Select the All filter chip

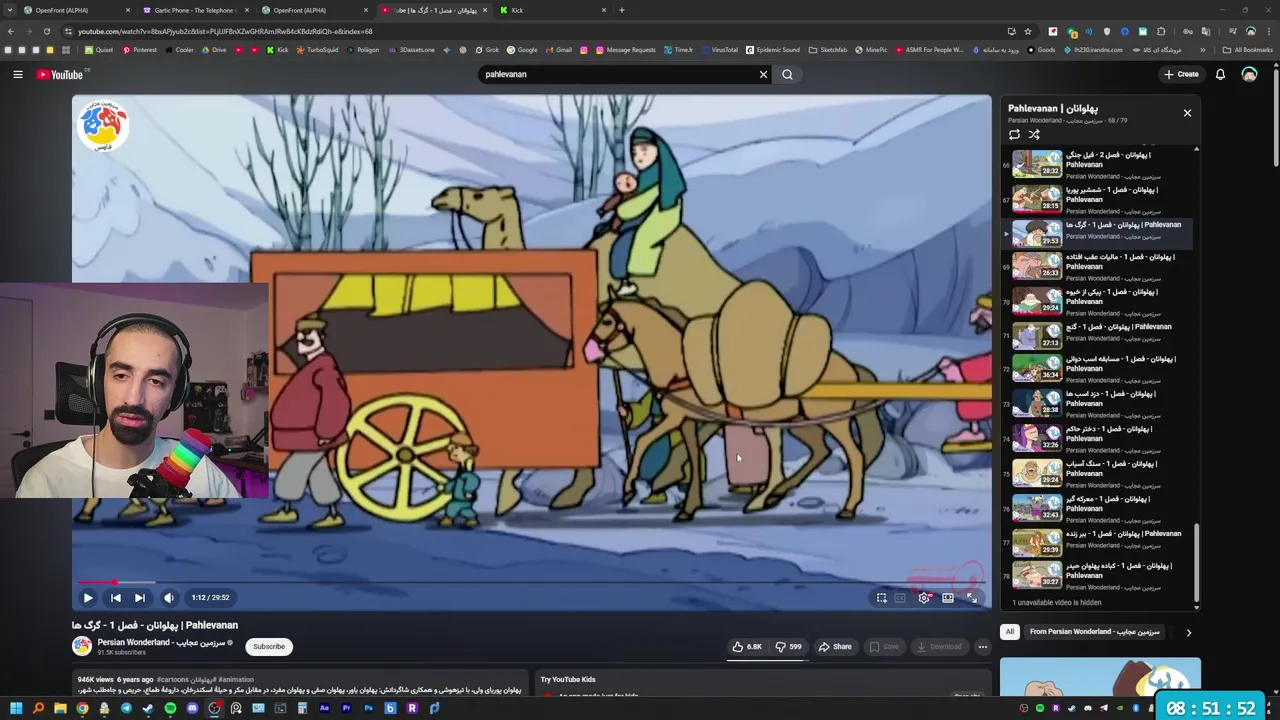click(x=1010, y=632)
